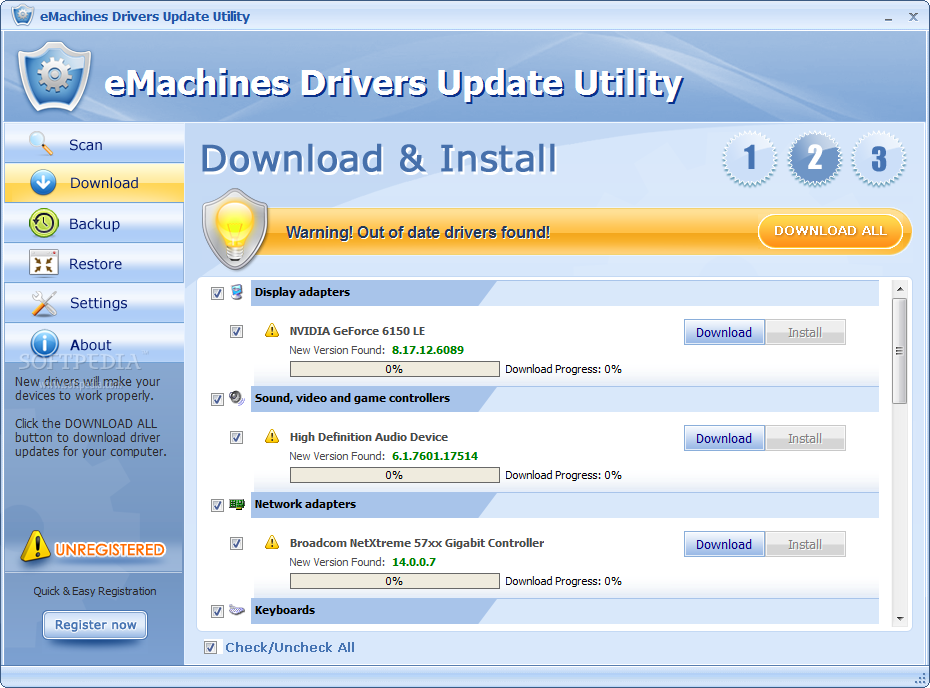This screenshot has width=930, height=688.
Task: Click the driver list scrollbar thumb
Action: (900, 351)
